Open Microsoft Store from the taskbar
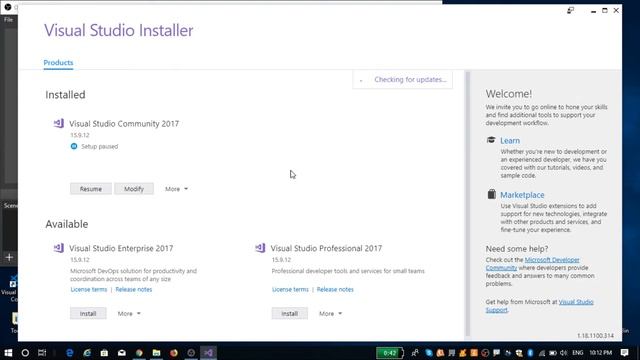 pos(104,353)
